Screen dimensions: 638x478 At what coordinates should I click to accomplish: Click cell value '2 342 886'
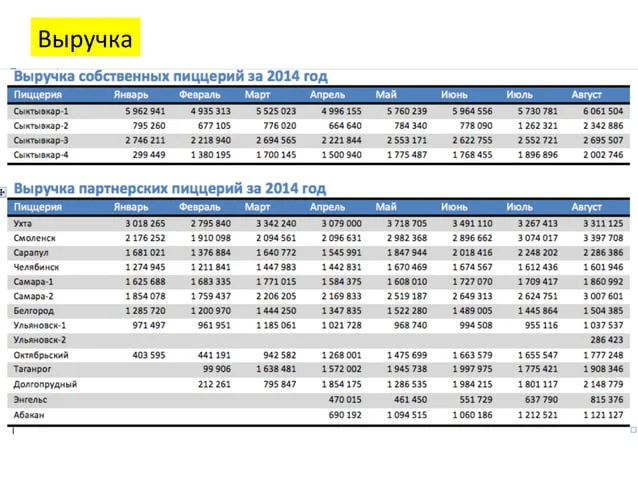click(x=603, y=126)
